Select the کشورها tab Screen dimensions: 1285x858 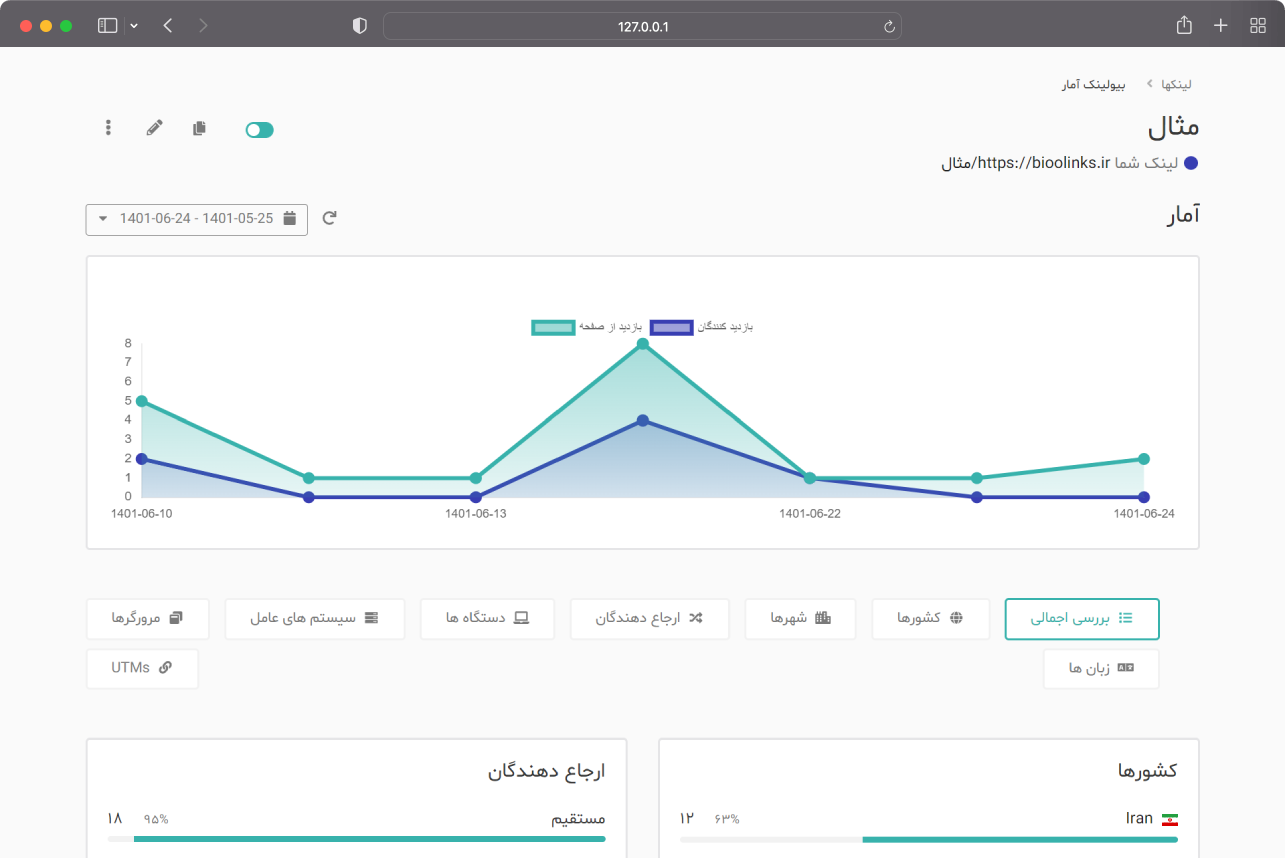click(930, 619)
